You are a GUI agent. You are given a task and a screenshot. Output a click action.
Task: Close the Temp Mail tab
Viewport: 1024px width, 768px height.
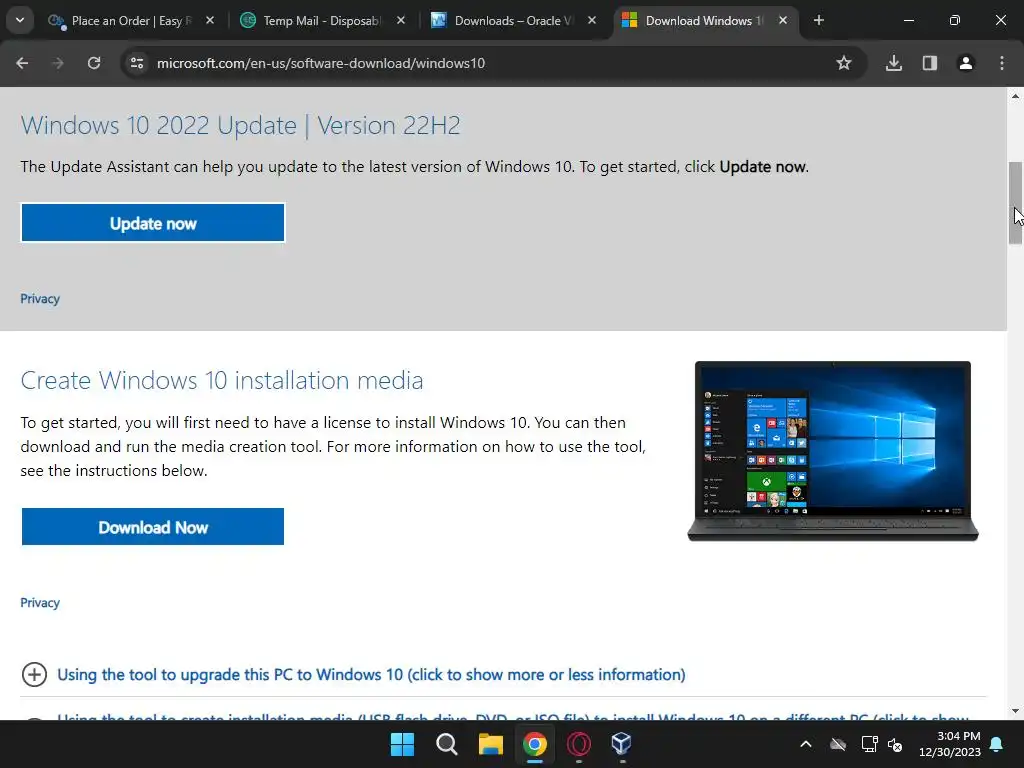[x=401, y=20]
